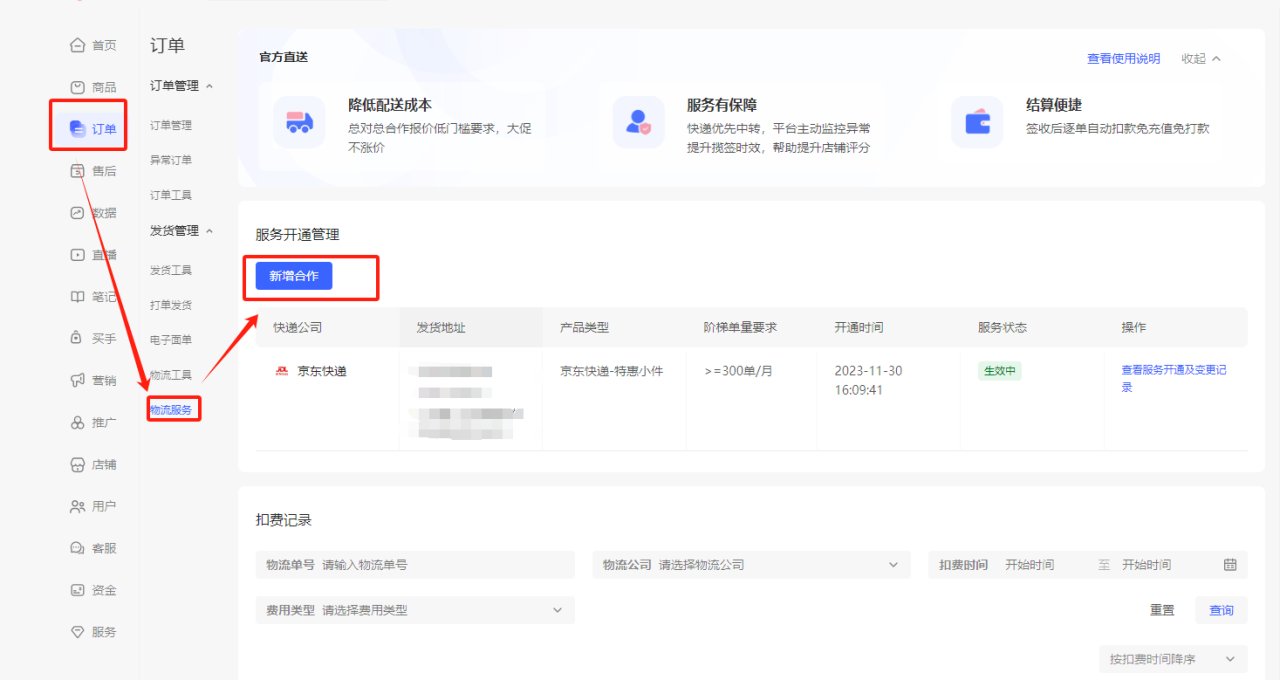Open 电子面单 menu item

pos(171,340)
